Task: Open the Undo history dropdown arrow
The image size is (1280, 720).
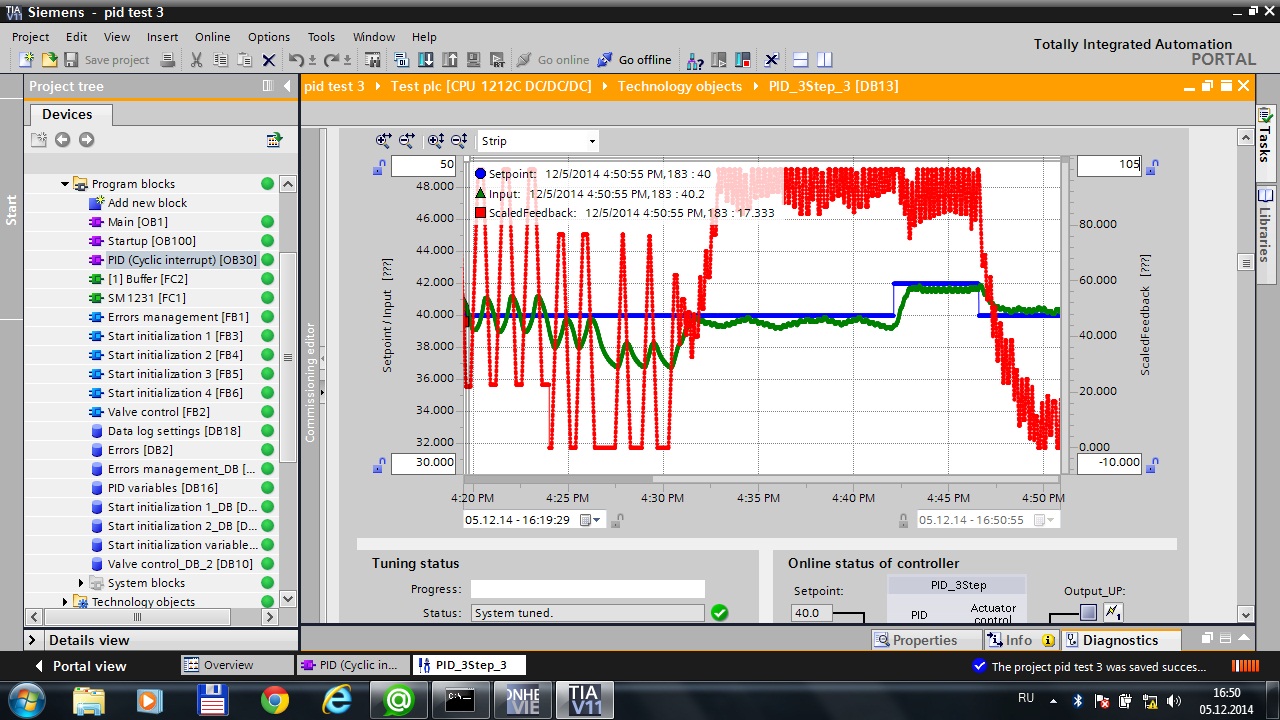Action: click(312, 60)
